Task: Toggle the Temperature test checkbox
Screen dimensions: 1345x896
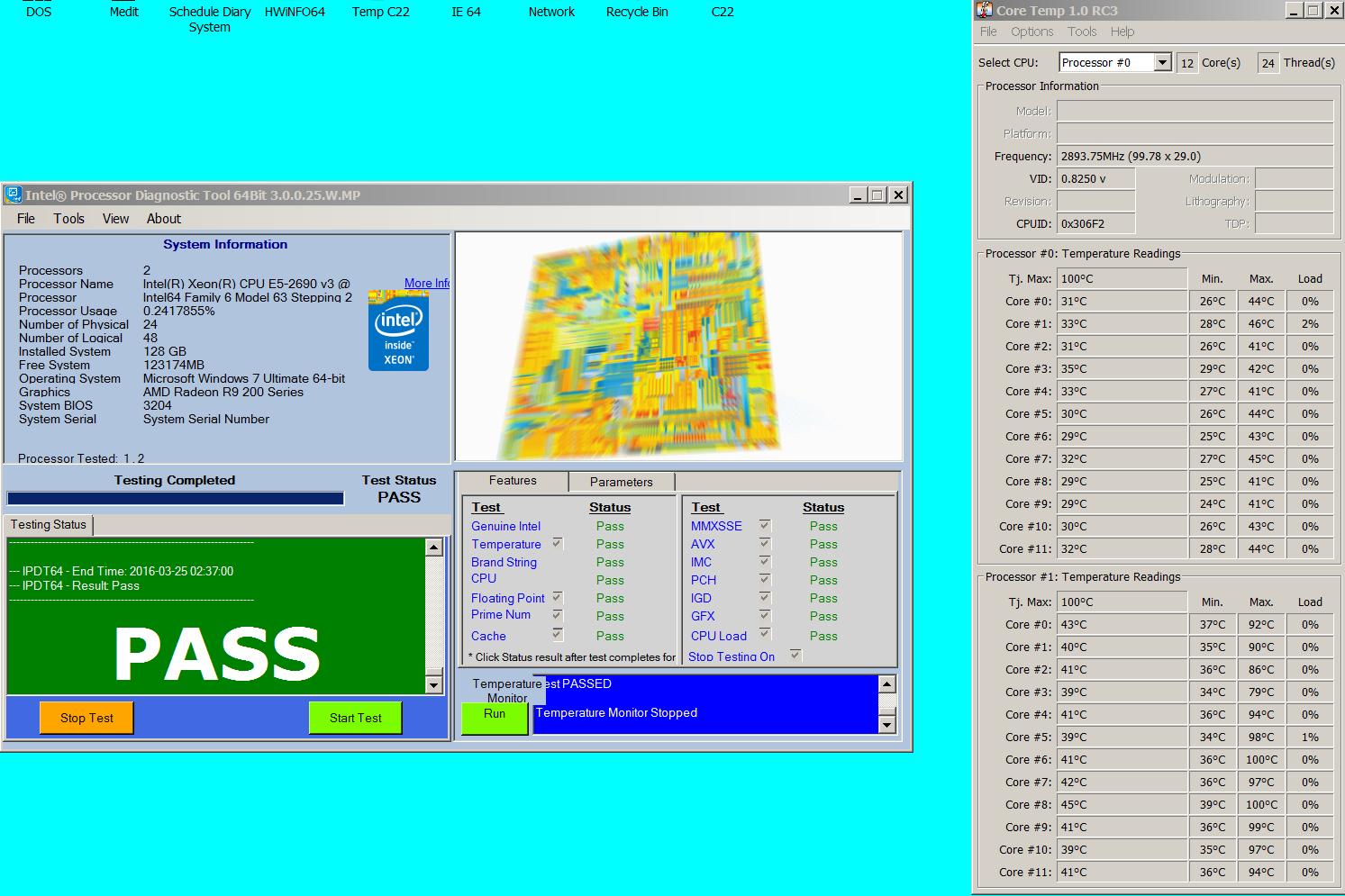Action: point(558,543)
